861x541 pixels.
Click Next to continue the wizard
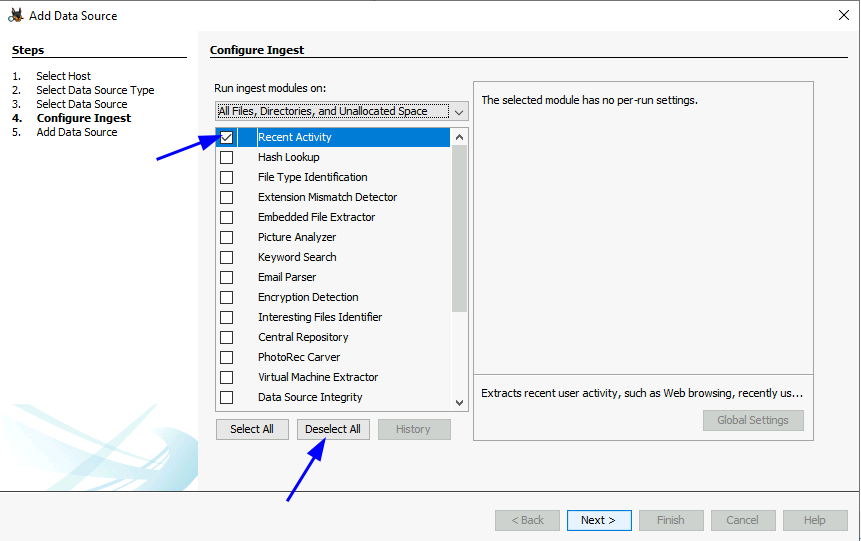tap(598, 520)
